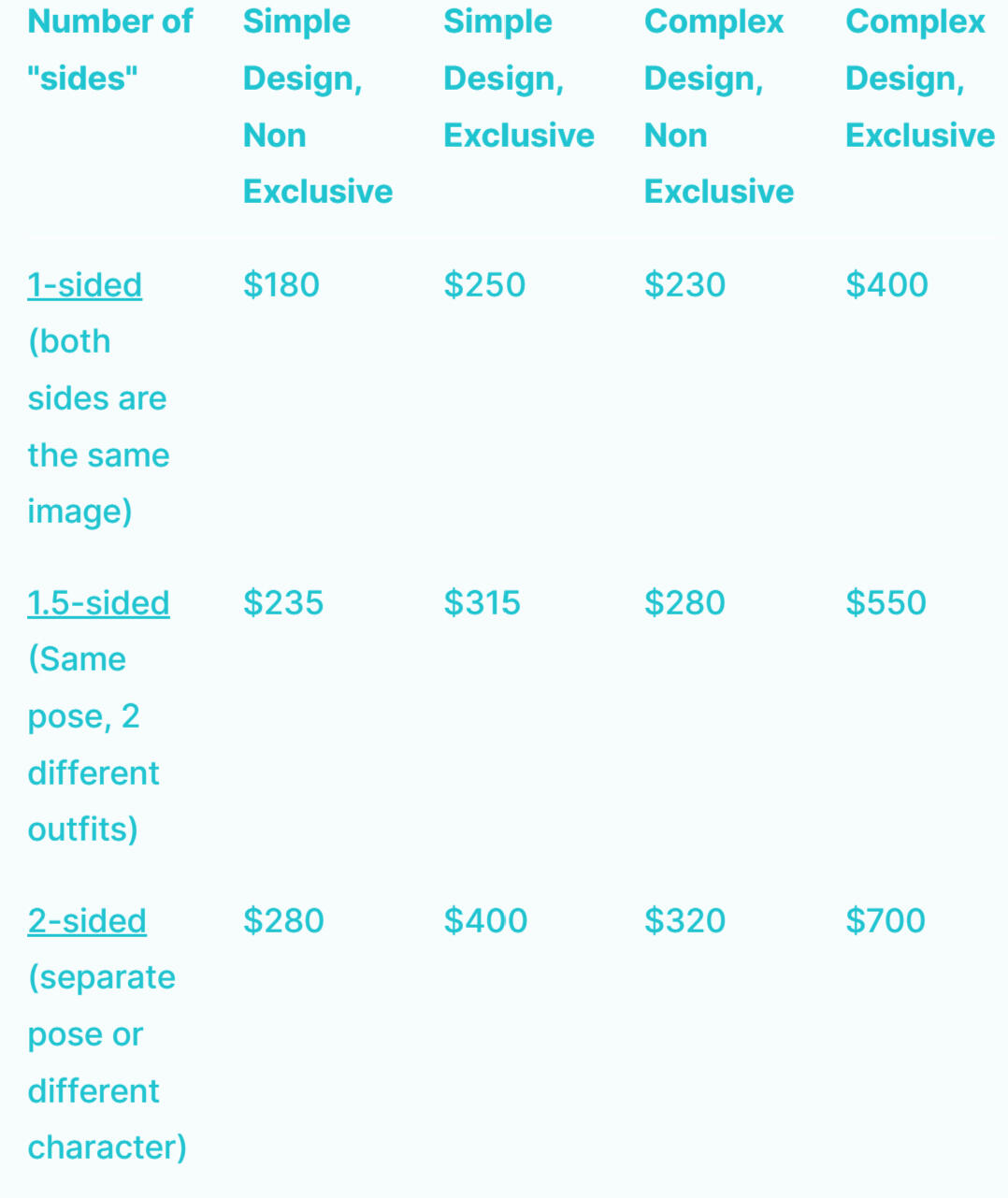Viewport: 1008px width, 1198px height.
Task: Click the $280 price in the 2-sided row
Action: click(283, 921)
